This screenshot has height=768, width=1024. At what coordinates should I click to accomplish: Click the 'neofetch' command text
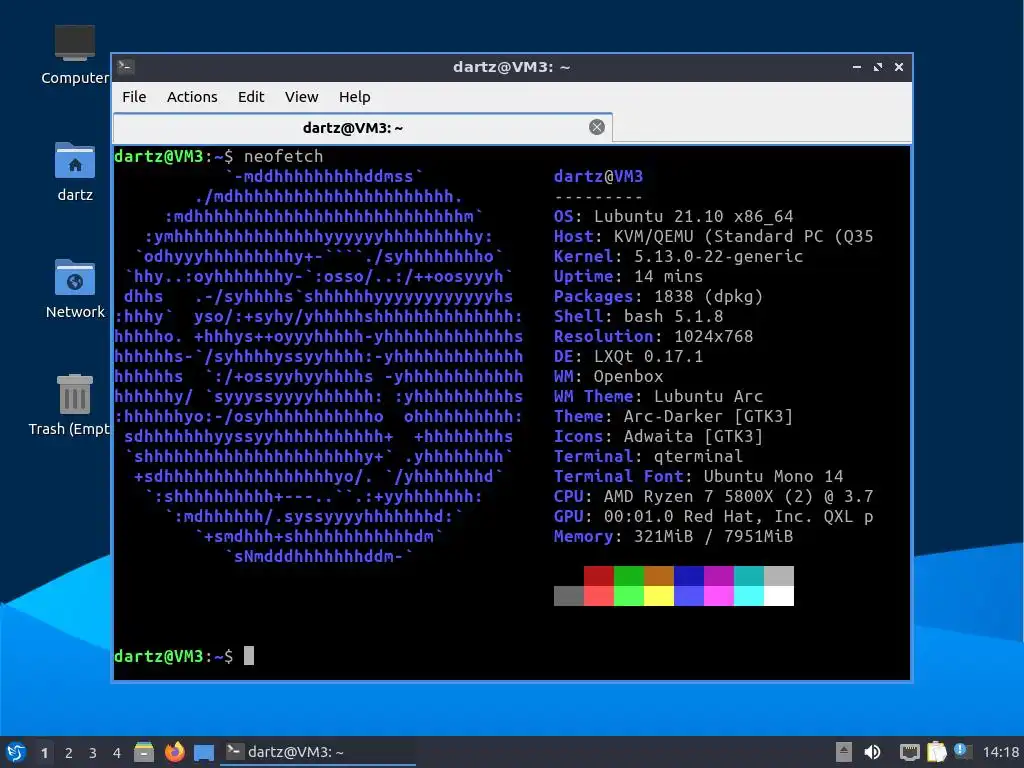[283, 157]
